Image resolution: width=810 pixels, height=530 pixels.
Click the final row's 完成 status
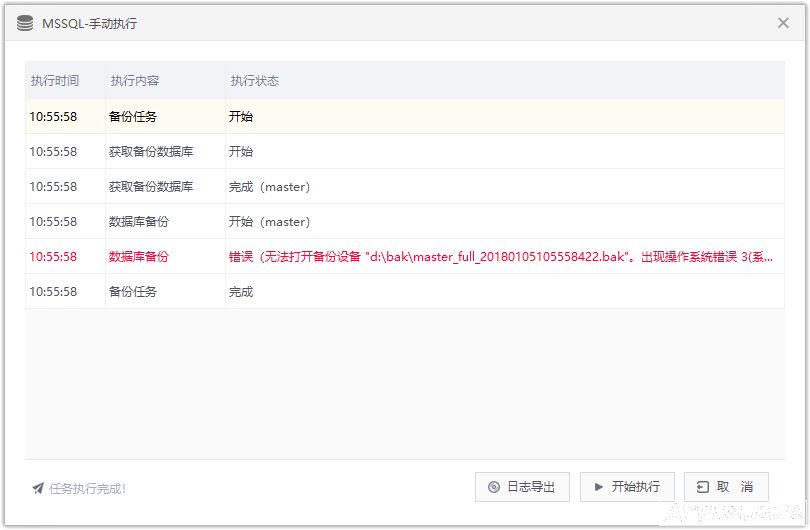(x=241, y=291)
